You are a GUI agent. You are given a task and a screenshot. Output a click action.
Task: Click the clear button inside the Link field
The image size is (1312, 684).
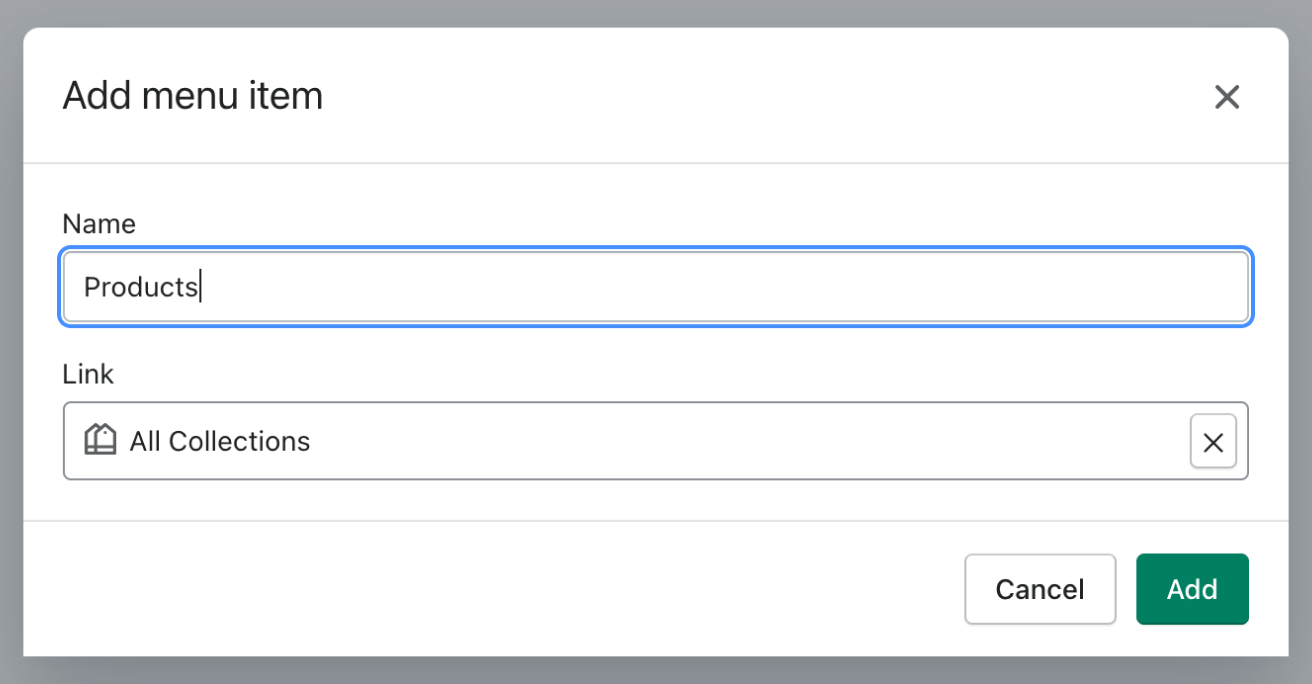[x=1213, y=441]
